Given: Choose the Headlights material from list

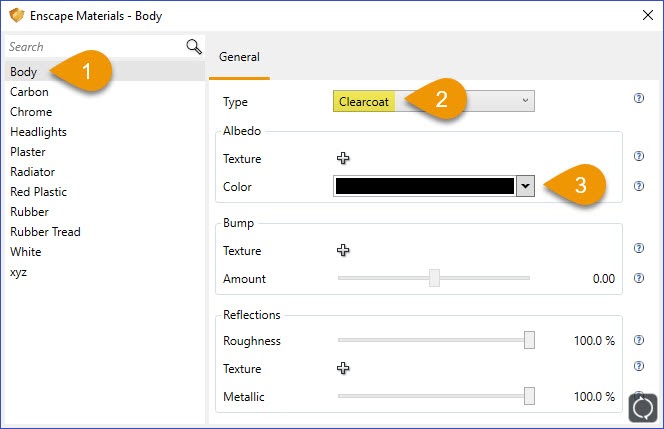Looking at the screenshot, I should coord(37,132).
